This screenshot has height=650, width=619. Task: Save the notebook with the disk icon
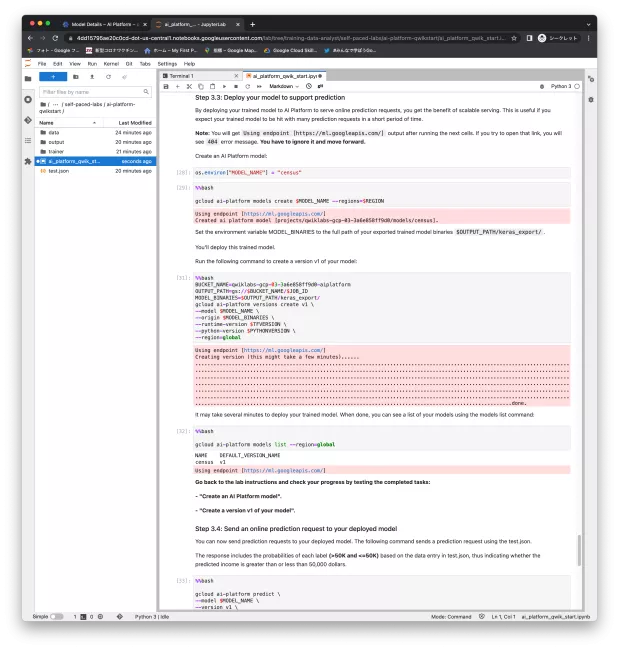click(x=166, y=86)
